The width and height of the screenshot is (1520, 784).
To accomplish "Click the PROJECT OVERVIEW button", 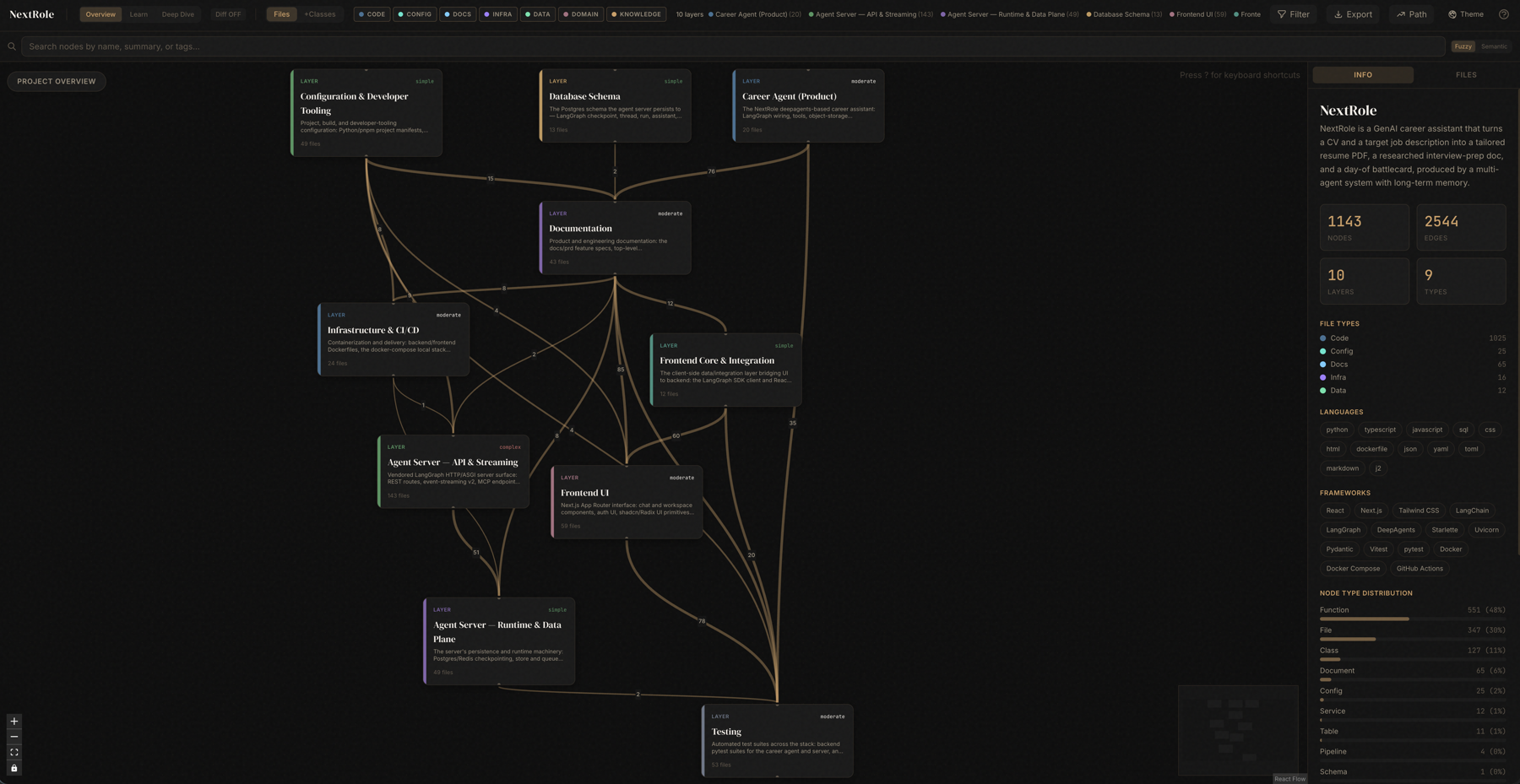I will click(x=57, y=81).
